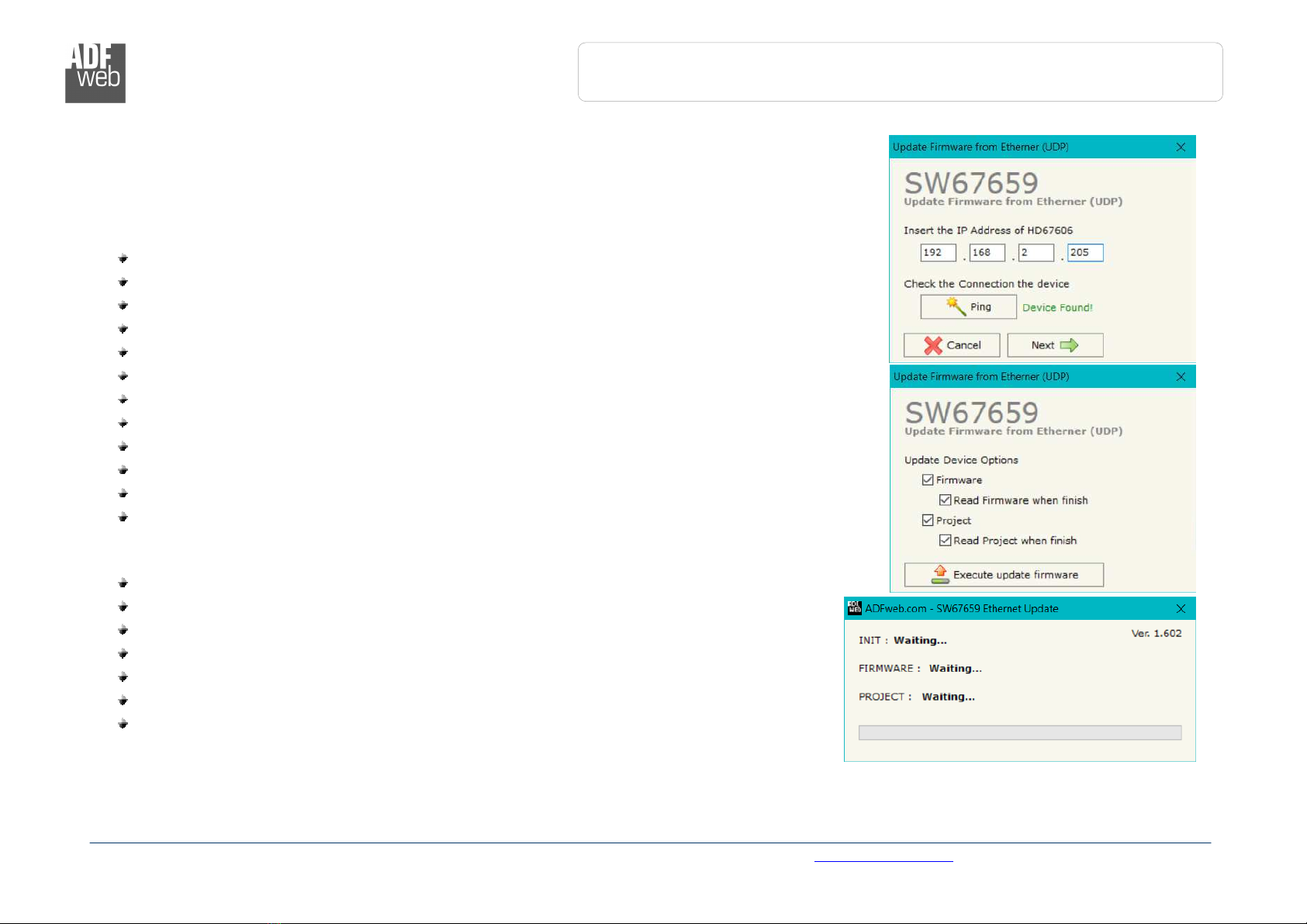Click the update progress bar

(1020, 733)
